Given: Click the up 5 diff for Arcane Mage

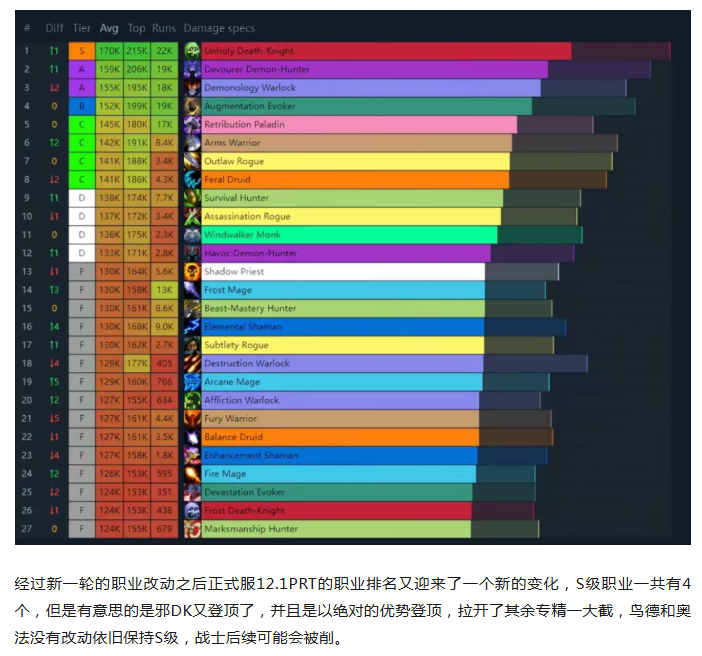Looking at the screenshot, I should click(54, 382).
